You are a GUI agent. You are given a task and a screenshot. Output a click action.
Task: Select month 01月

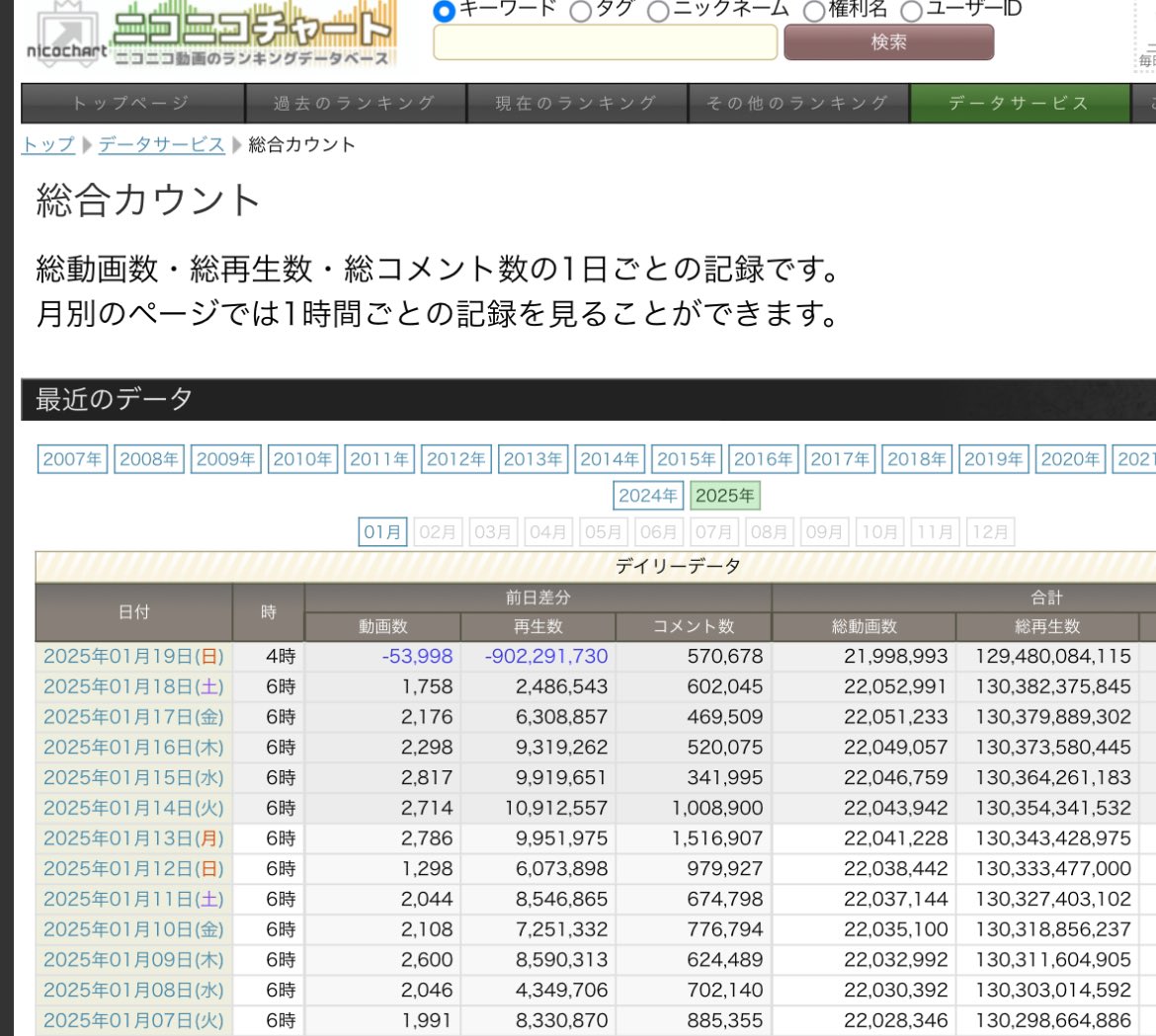point(382,531)
